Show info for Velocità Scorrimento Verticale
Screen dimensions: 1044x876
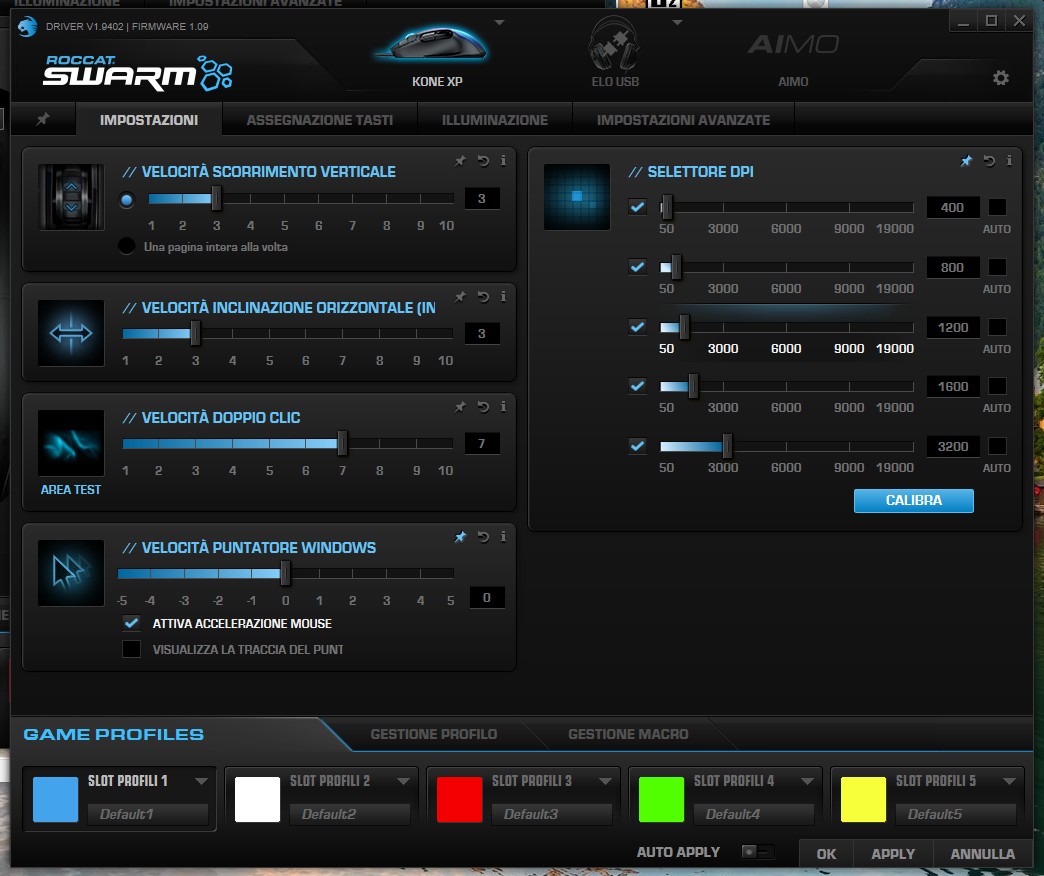(503, 160)
